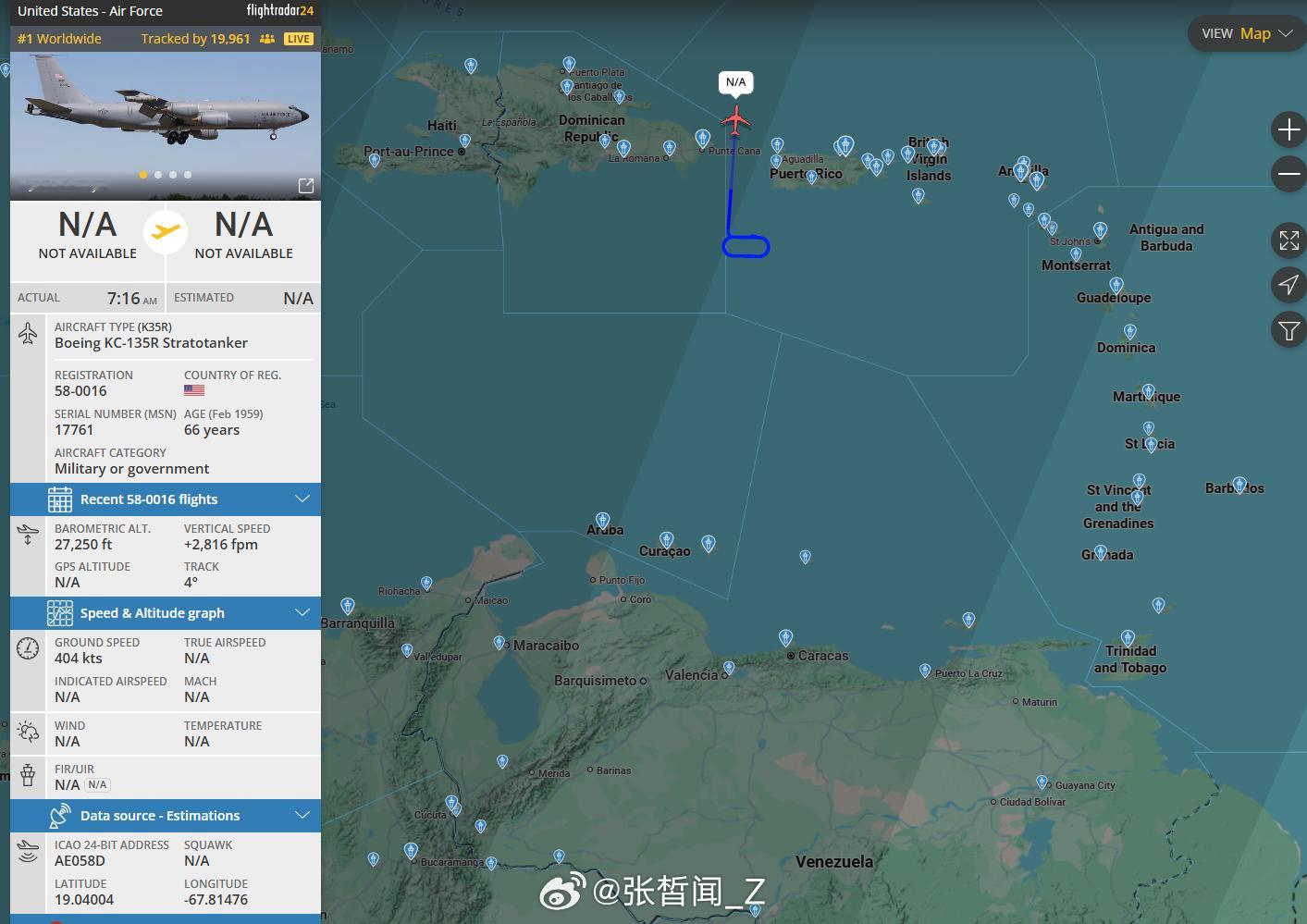Zoom out of the map
This screenshot has height=924, width=1307.
[x=1289, y=174]
